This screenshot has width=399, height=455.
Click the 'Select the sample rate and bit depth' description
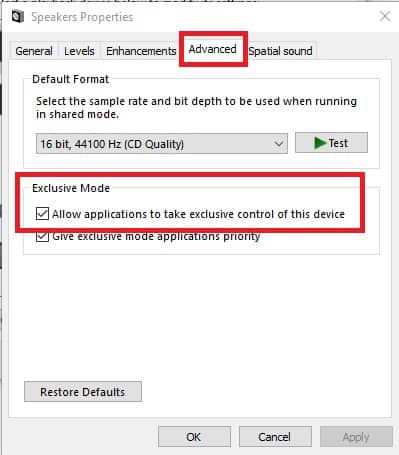click(196, 107)
